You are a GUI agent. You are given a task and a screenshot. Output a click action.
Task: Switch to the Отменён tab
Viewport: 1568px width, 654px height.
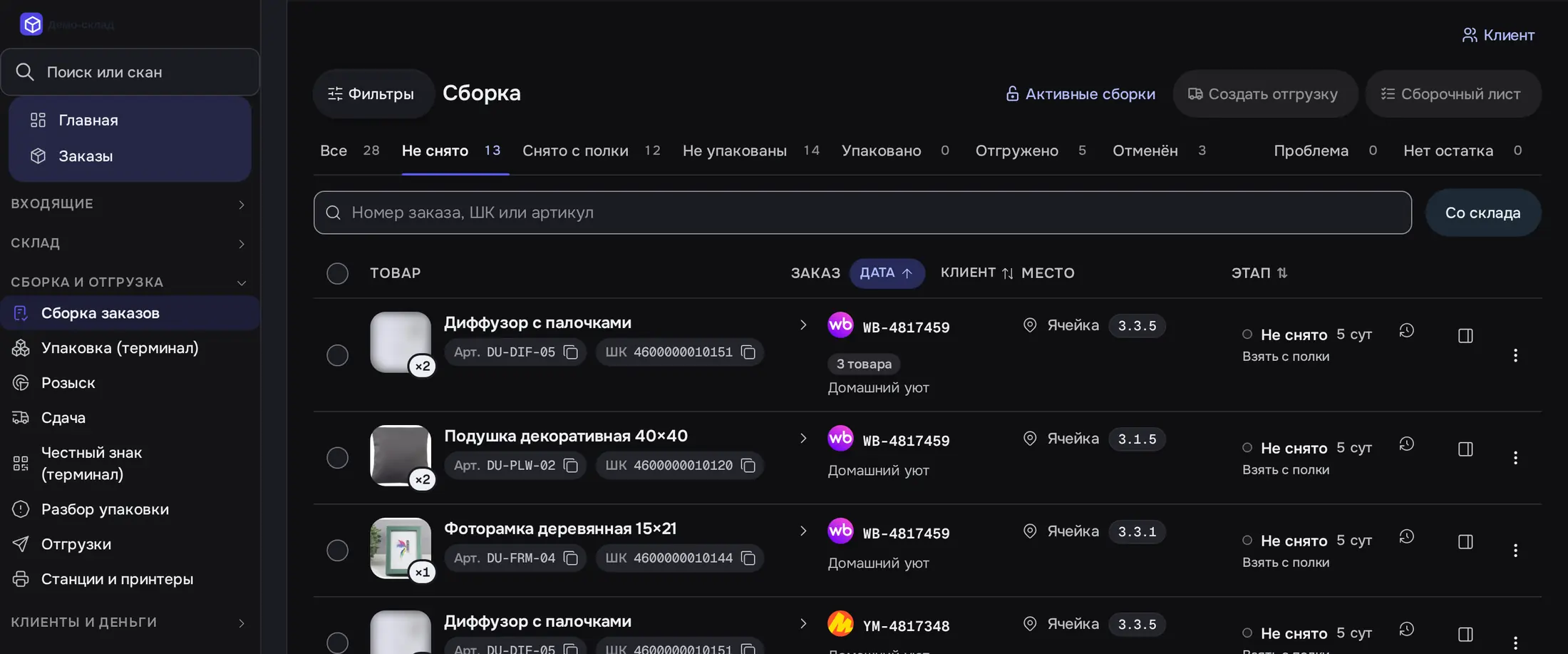coord(1159,151)
